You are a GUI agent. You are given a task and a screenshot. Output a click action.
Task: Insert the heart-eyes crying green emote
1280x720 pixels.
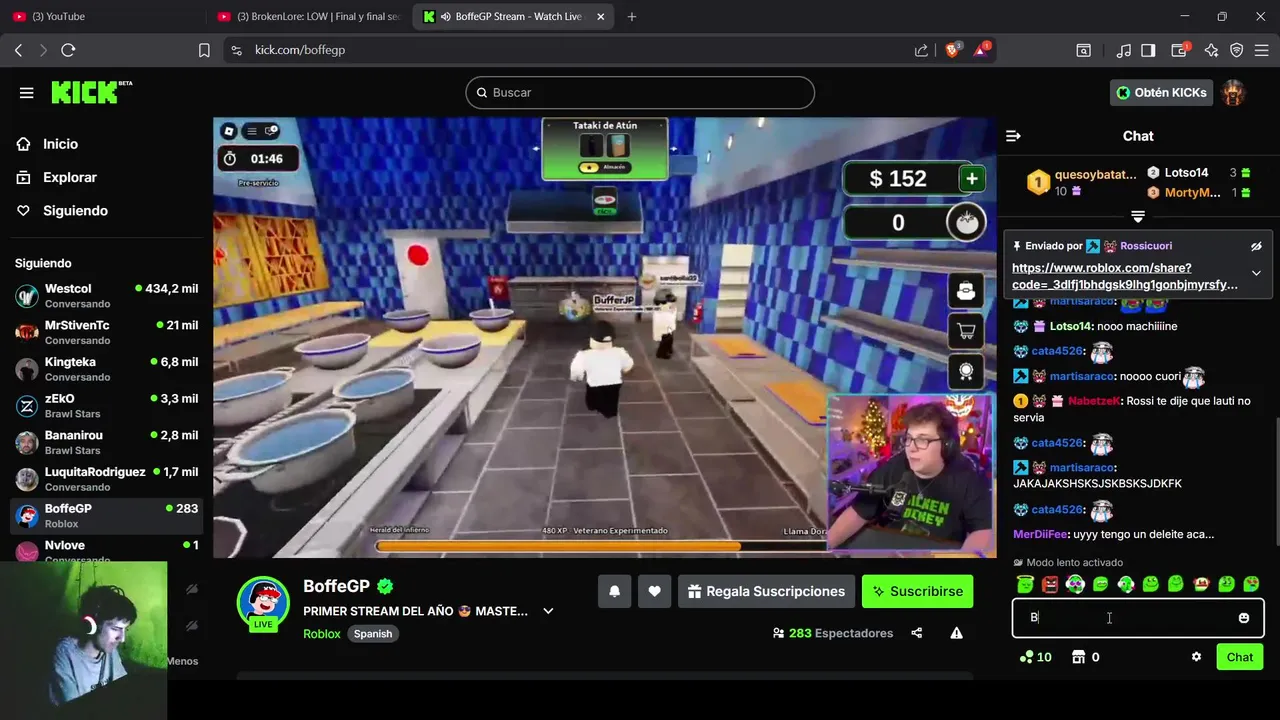1251,584
